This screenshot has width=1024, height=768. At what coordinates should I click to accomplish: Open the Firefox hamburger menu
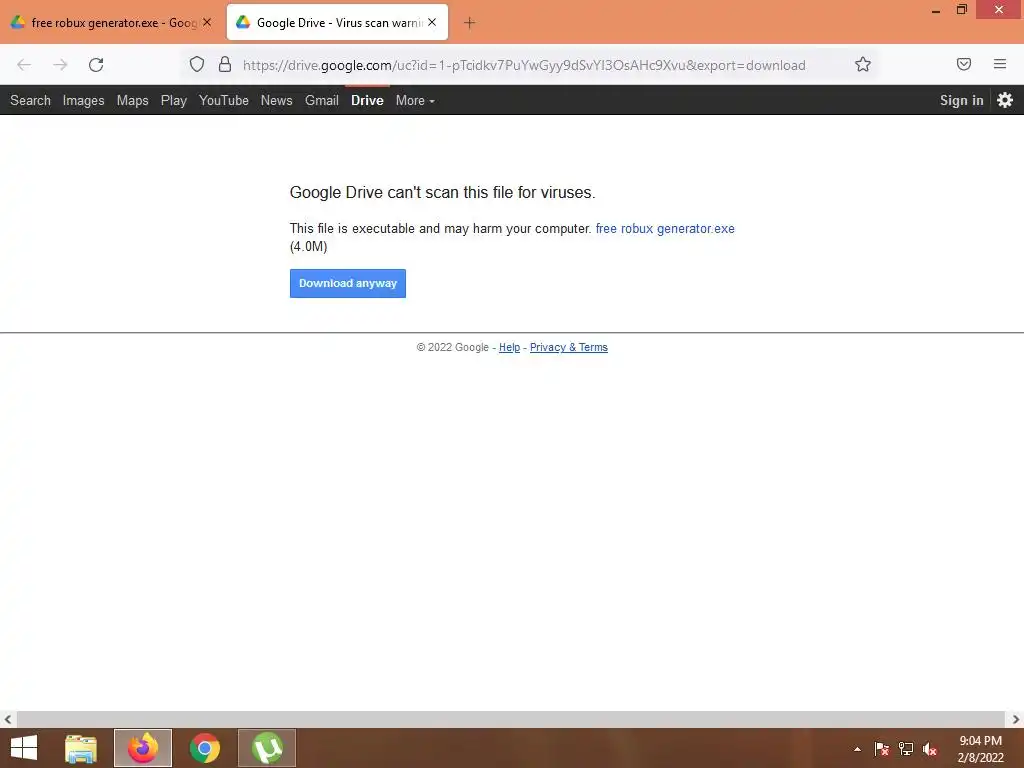pos(1000,64)
